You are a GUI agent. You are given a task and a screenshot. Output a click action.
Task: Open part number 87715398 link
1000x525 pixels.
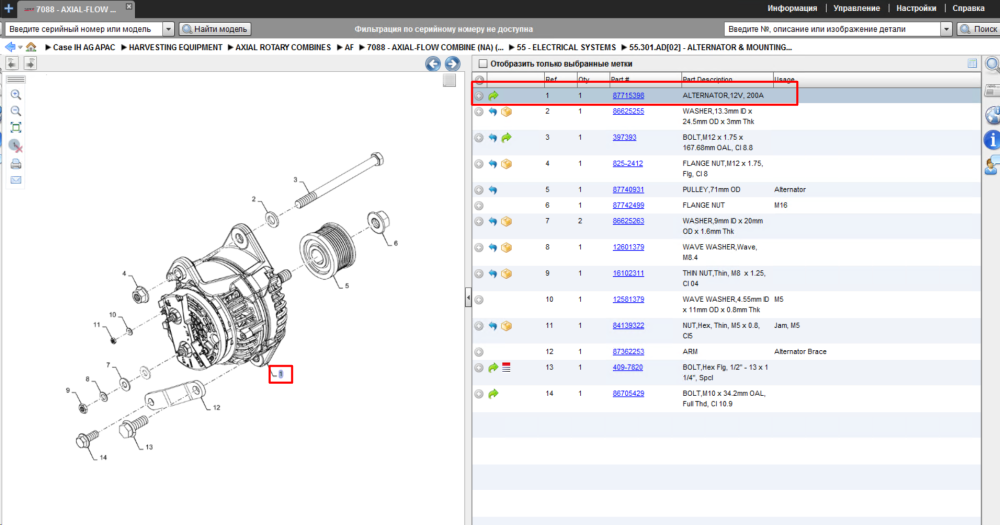pos(628,96)
